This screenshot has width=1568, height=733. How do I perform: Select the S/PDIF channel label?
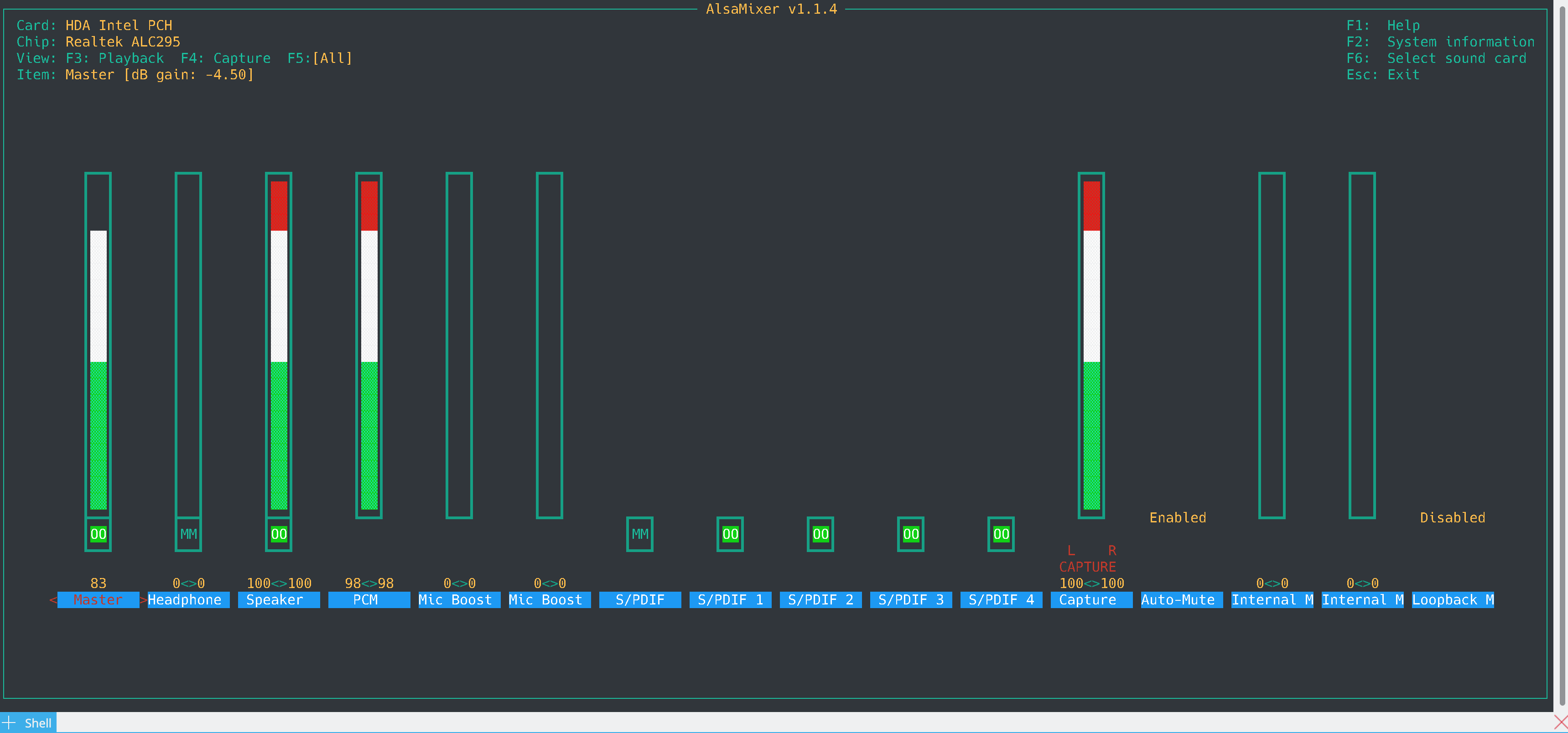(640, 600)
